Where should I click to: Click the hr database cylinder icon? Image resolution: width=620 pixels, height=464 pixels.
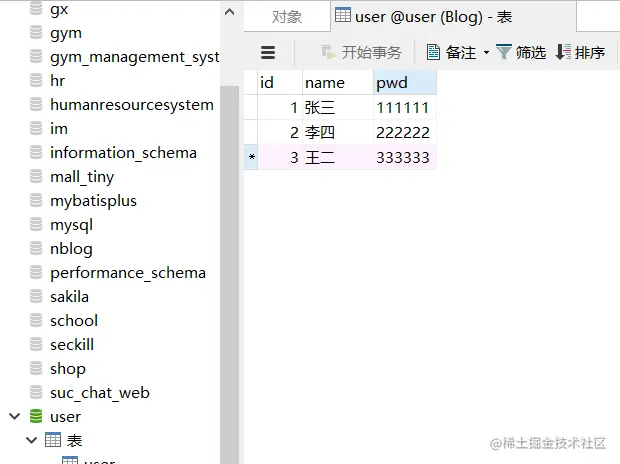coord(36,80)
